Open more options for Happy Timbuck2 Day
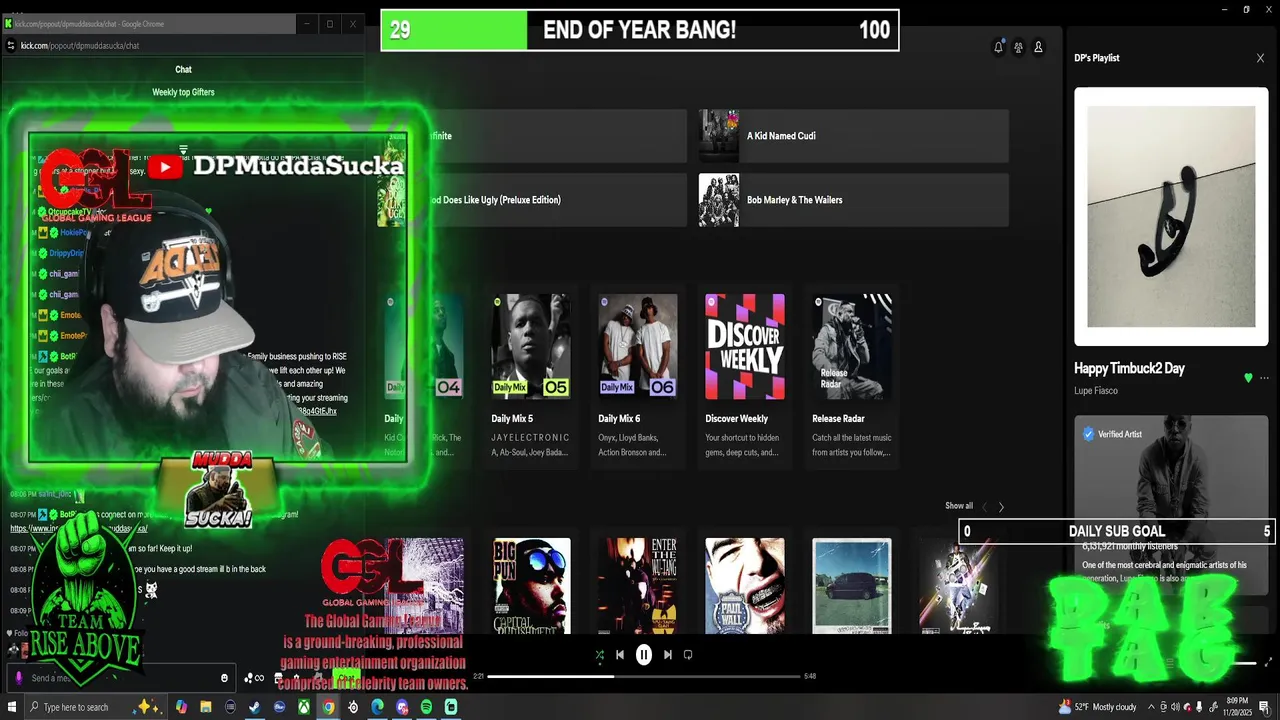 (x=1264, y=378)
